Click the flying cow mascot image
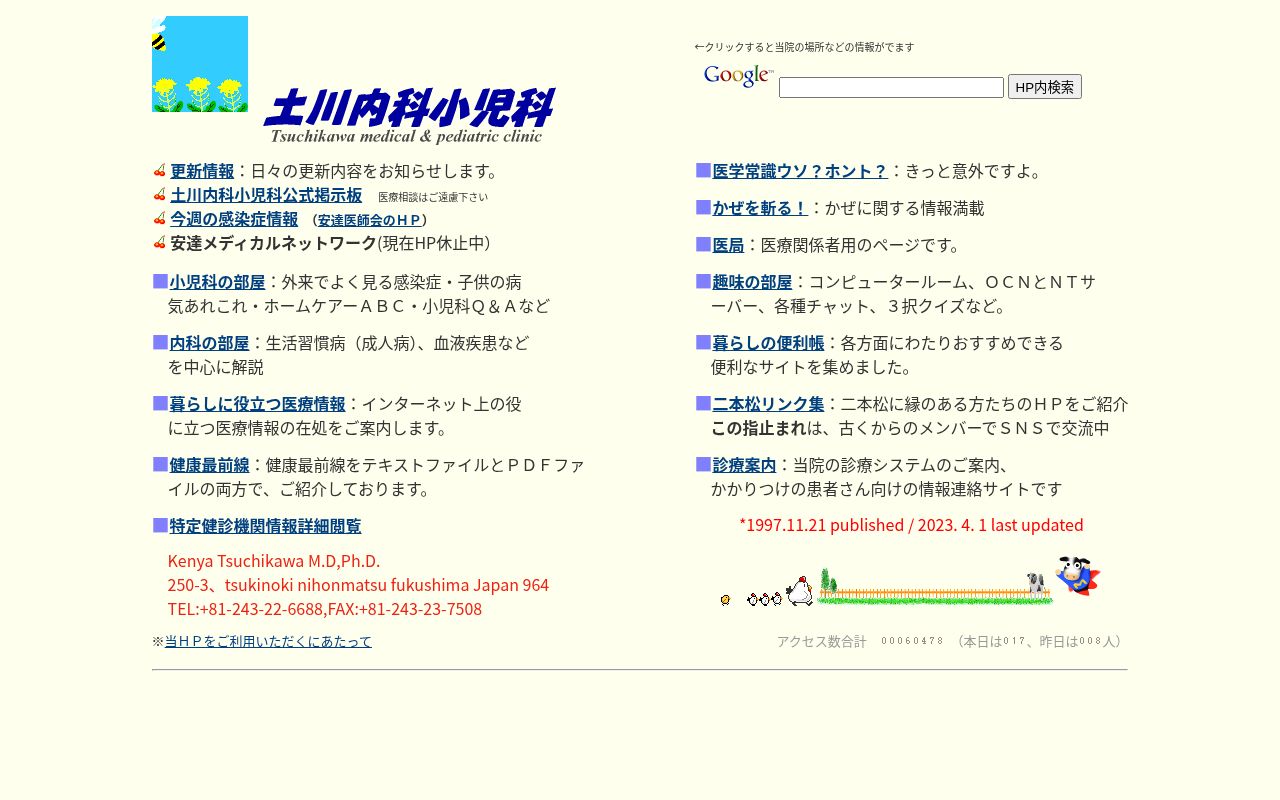The image size is (1280, 800). point(1078,576)
